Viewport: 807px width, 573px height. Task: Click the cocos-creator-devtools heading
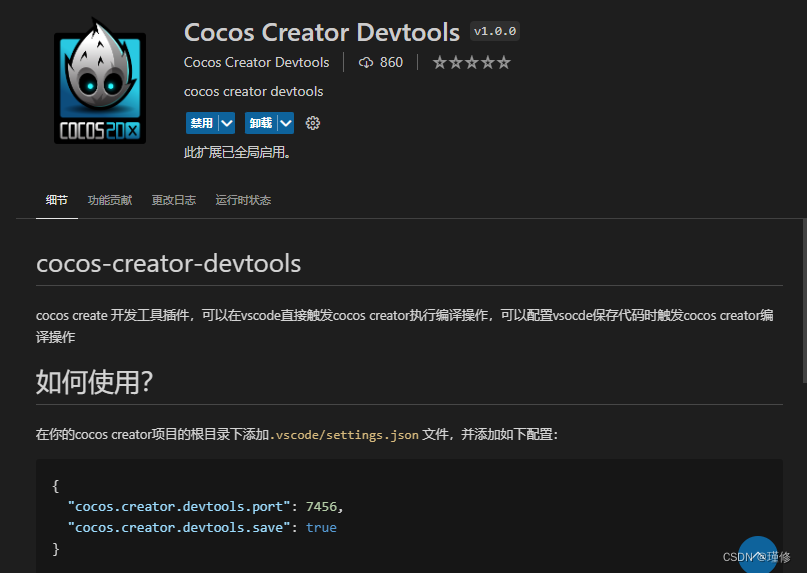pos(168,264)
